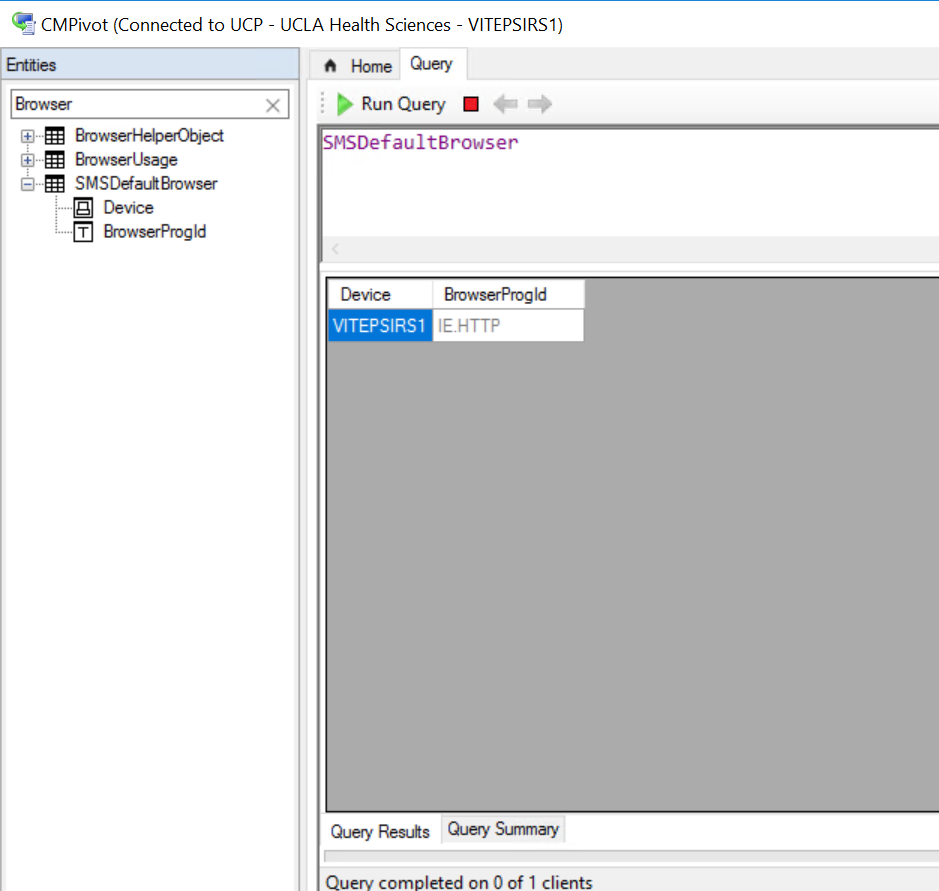939x891 pixels.
Task: Select BrowserUsage in the entities tree
Action: click(x=126, y=160)
